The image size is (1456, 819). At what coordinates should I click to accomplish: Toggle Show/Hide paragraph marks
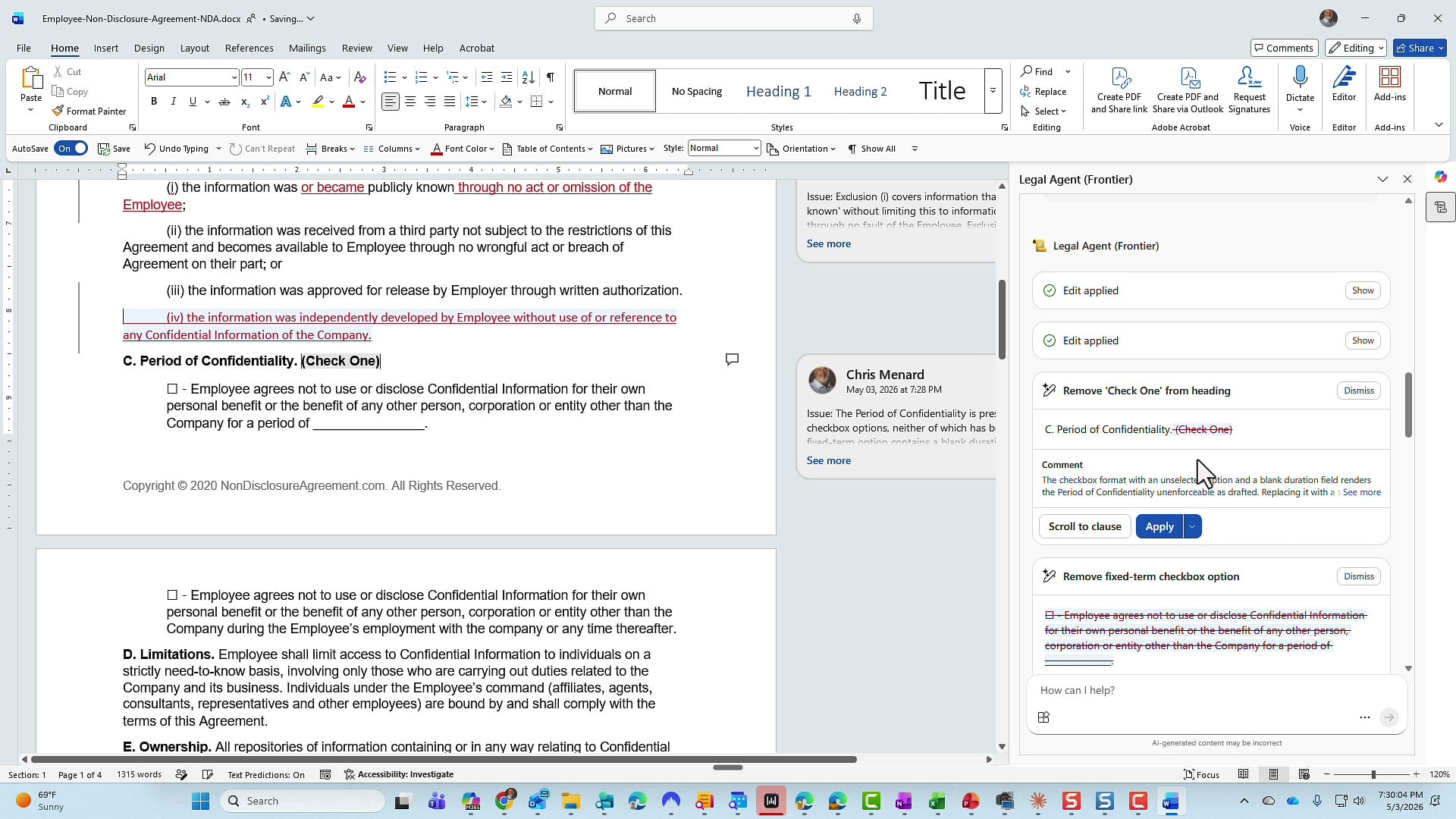point(551,77)
